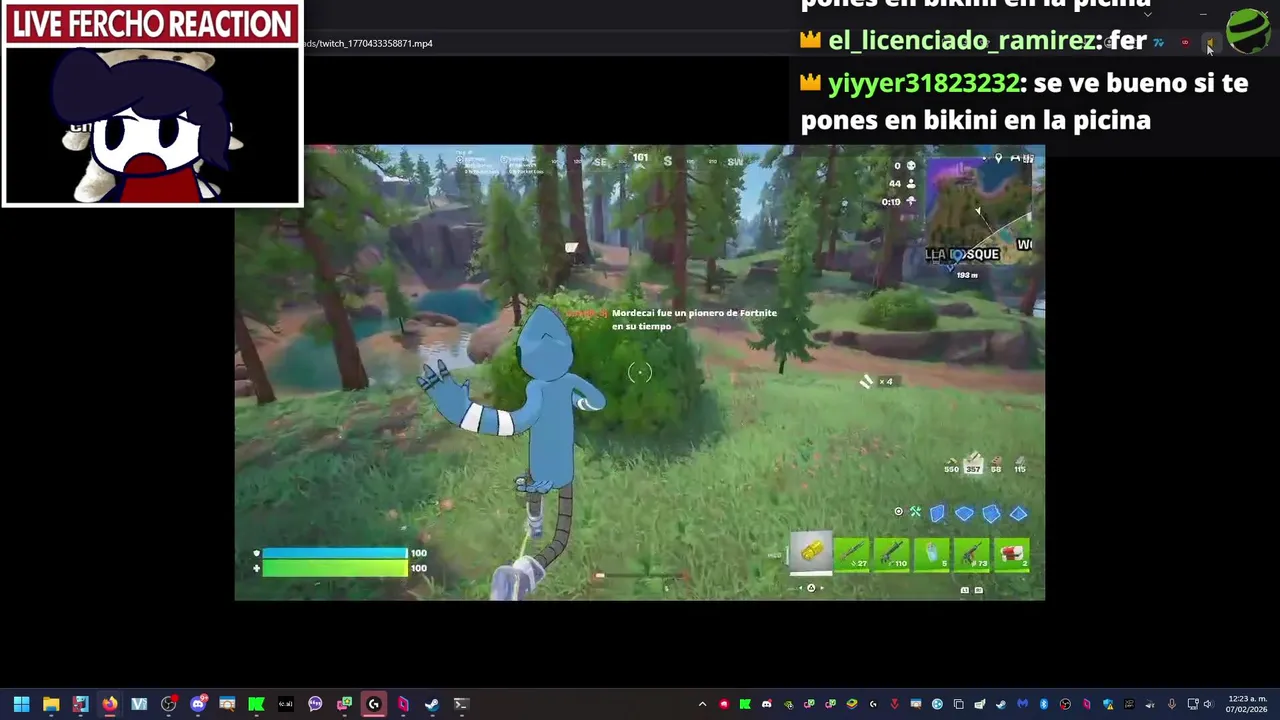Viewport: 1280px width, 720px height.
Task: Open the purple chat bubble taskbar app
Action: pos(315,704)
